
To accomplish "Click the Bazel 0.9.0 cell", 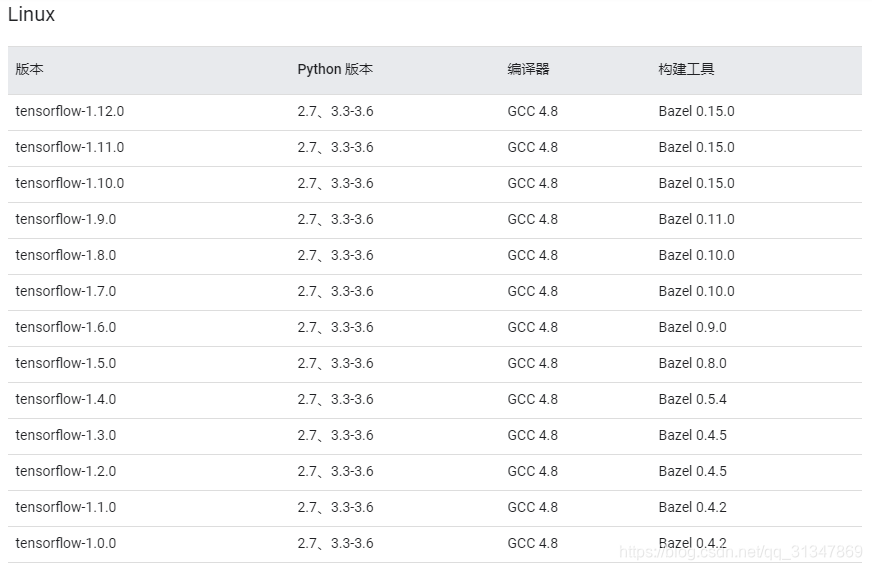I will pyautogui.click(x=692, y=327).
